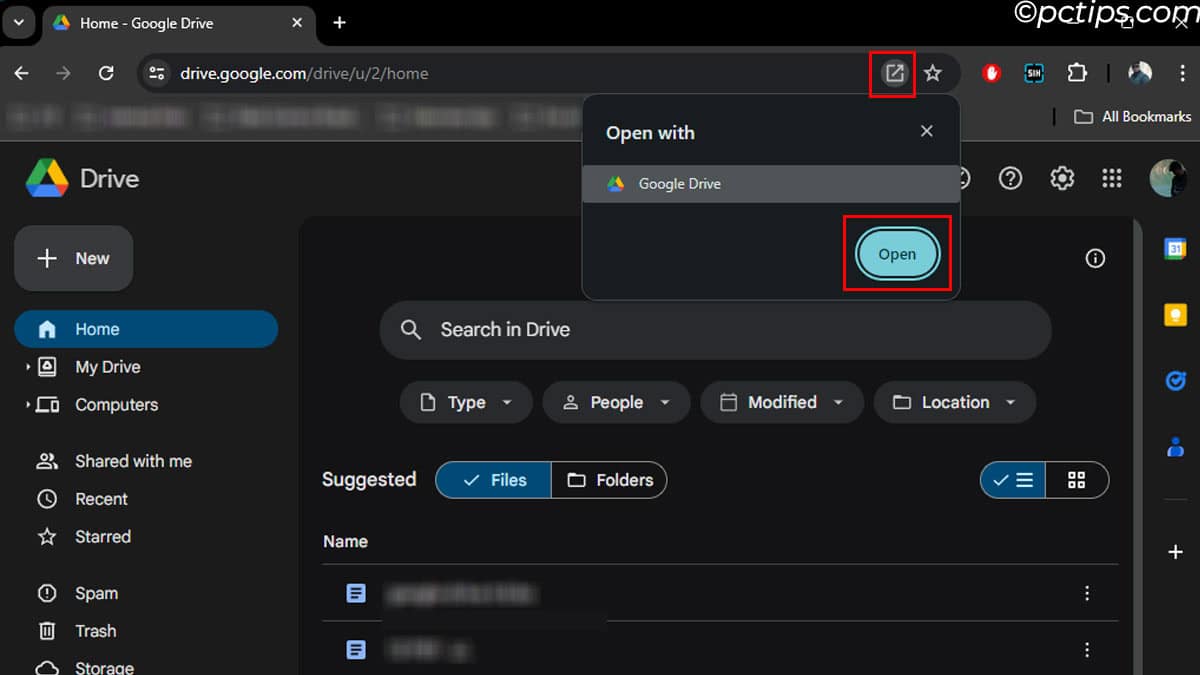Open a new browser tab
Viewport: 1200px width, 675px height.
pos(339,22)
